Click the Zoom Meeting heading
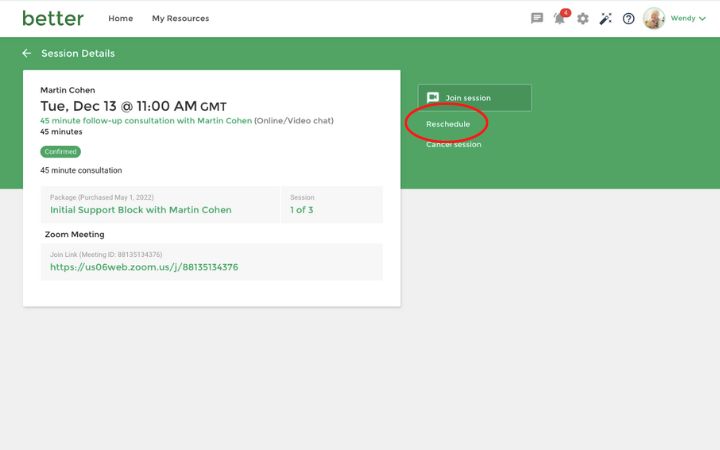Image resolution: width=720 pixels, height=450 pixels. [74, 234]
